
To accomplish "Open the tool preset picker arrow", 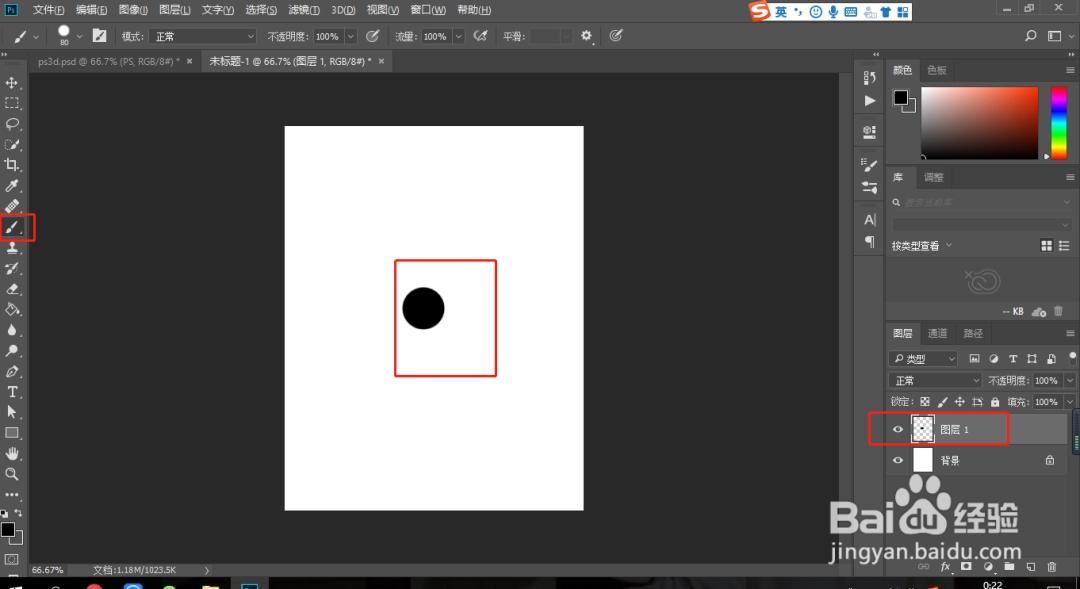I will pos(36,37).
